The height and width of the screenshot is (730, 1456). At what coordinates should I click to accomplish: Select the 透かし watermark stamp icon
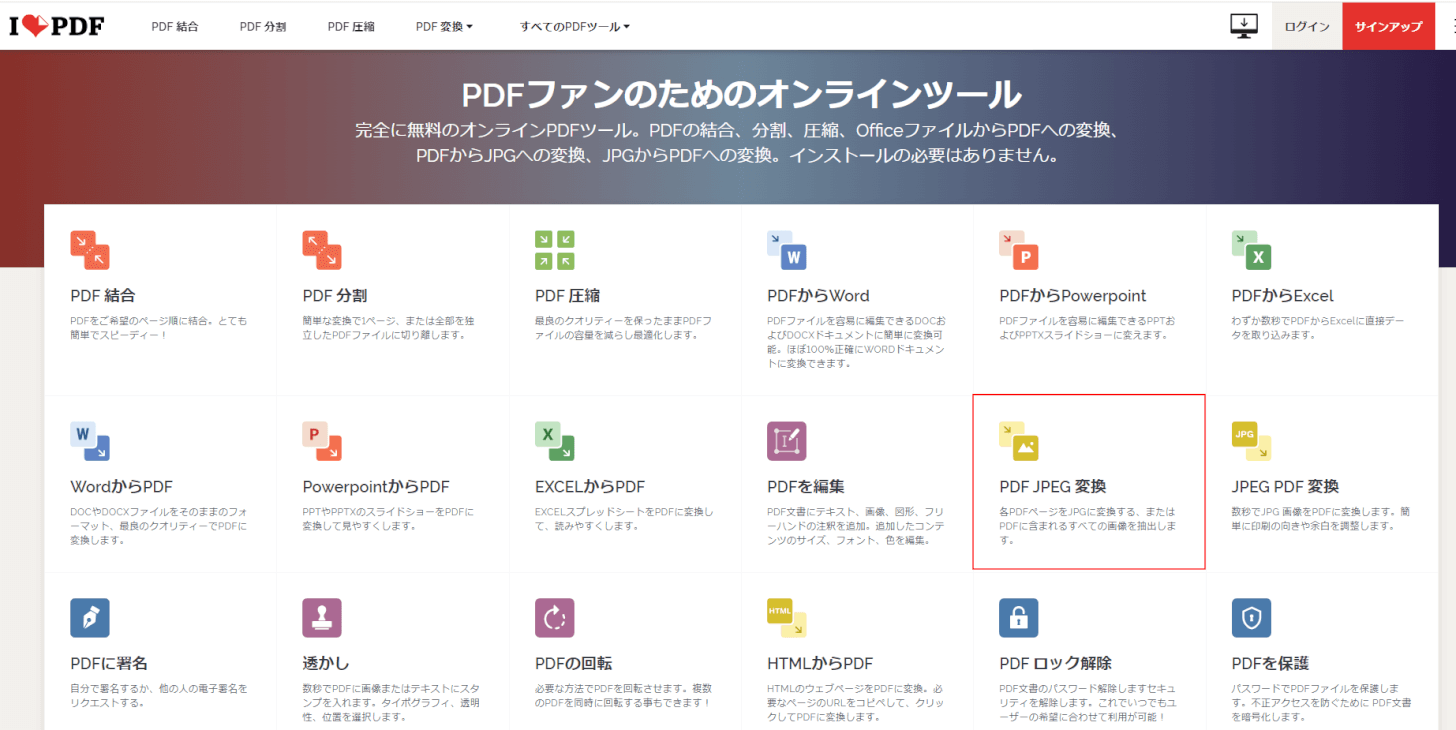click(x=322, y=618)
